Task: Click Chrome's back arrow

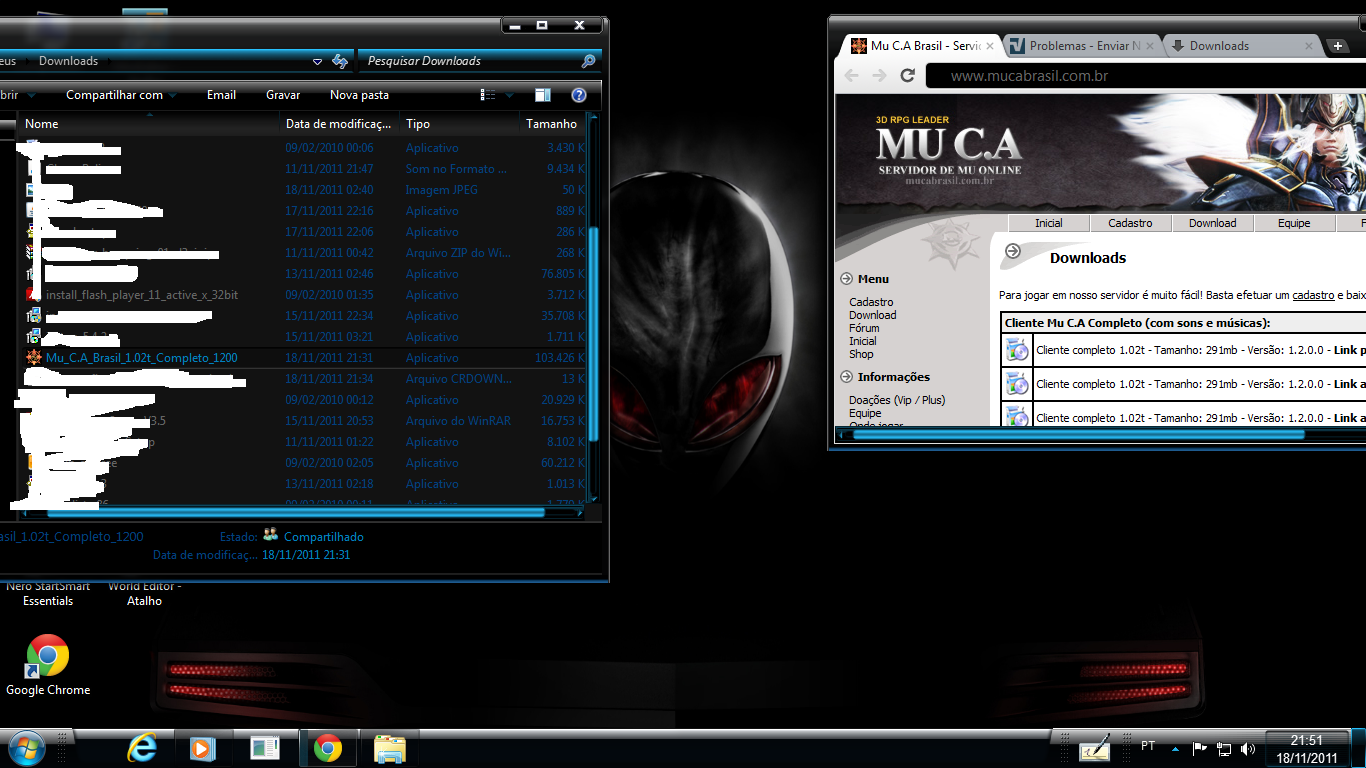Action: click(x=851, y=76)
